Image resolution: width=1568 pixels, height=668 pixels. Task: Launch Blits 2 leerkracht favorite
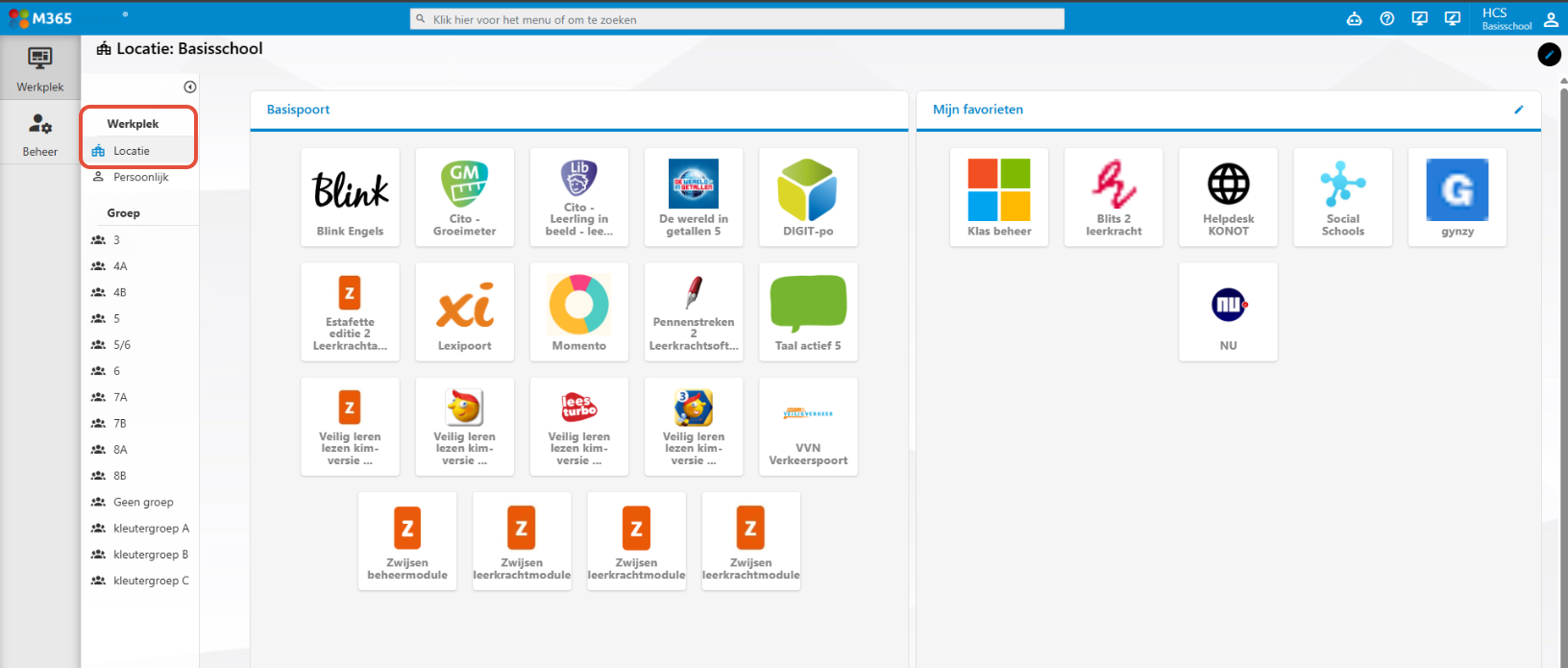pos(1114,197)
